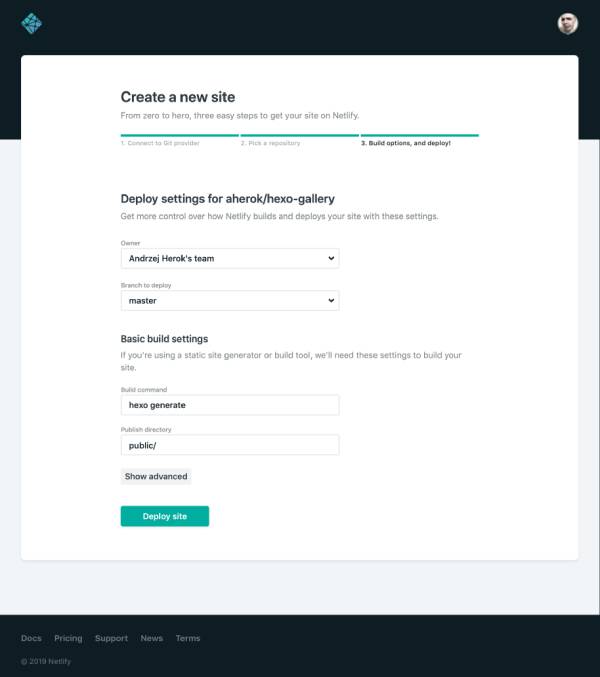600x677 pixels.
Task: Select step 3 Build options, and deploy
Action: (406, 143)
